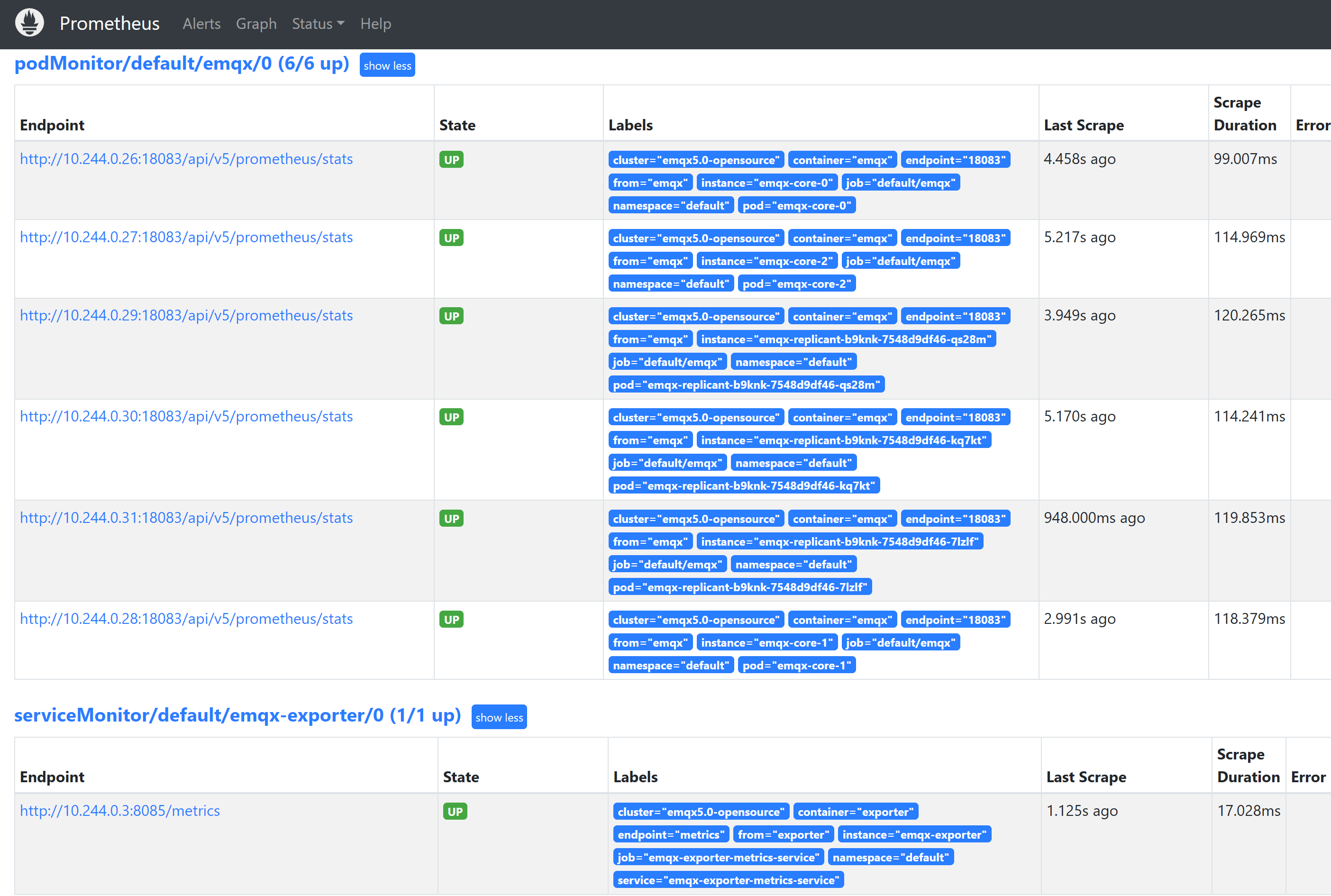Viewport: 1331px width, 896px height.
Task: Open serviceMonitor/default/emqx-exporter/0 heading link
Action: [x=237, y=715]
